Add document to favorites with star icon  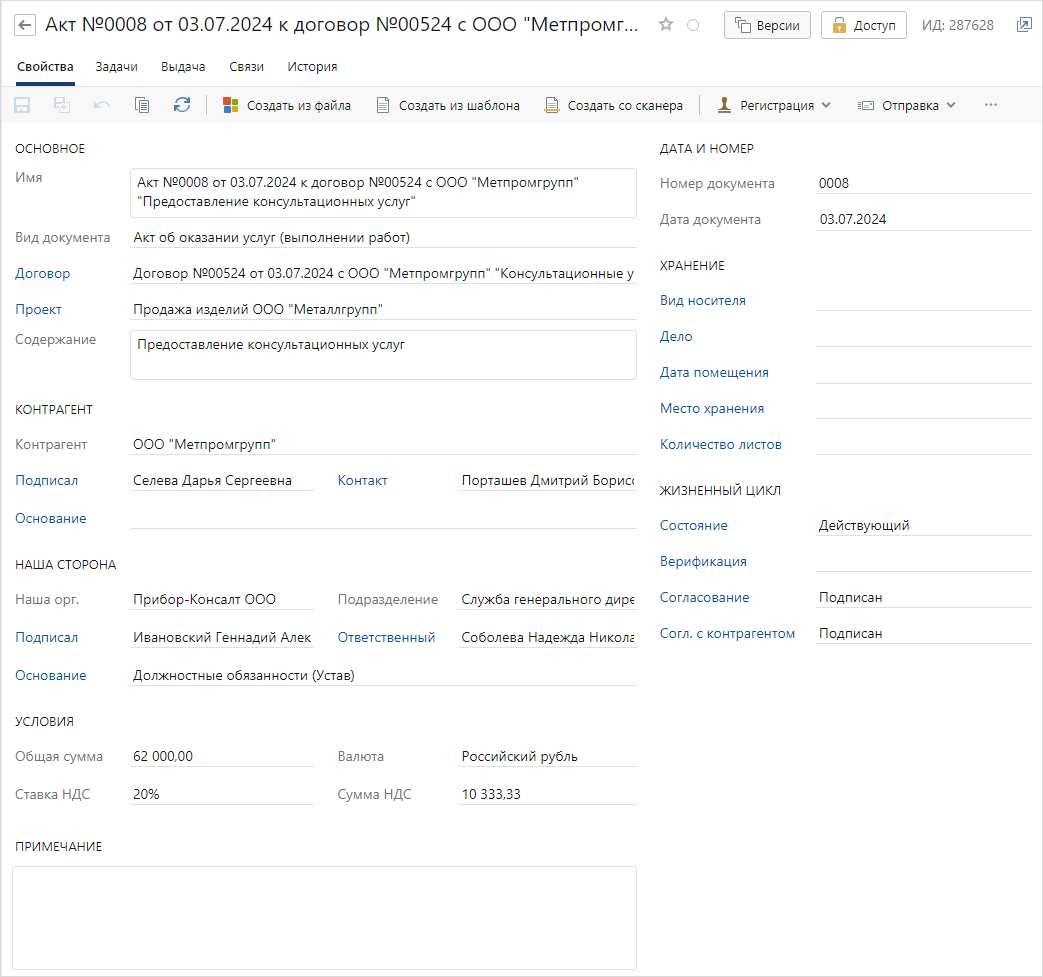[666, 25]
